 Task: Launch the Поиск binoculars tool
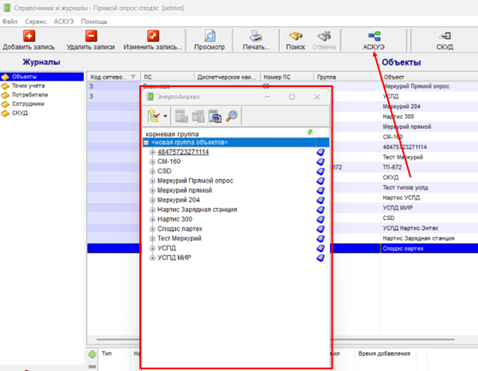tap(295, 36)
